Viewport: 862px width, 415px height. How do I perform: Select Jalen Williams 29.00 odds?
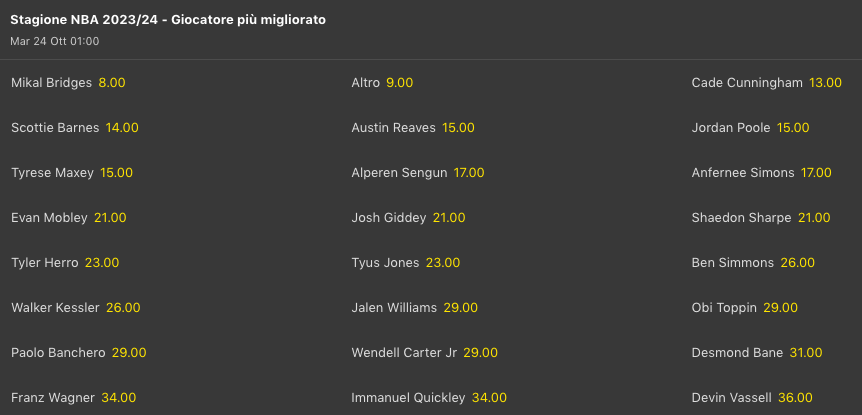(461, 308)
